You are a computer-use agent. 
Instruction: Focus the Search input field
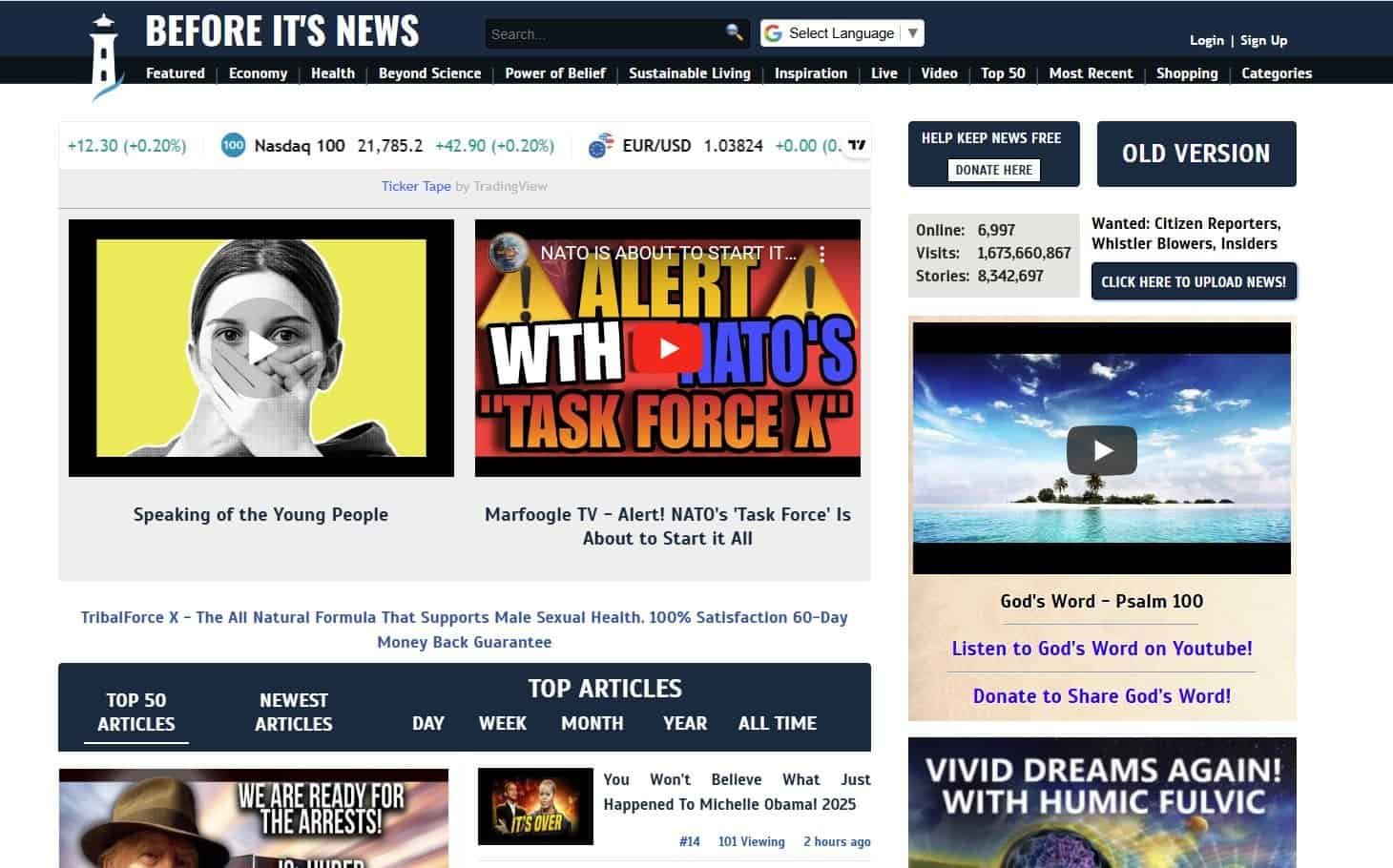[x=604, y=33]
